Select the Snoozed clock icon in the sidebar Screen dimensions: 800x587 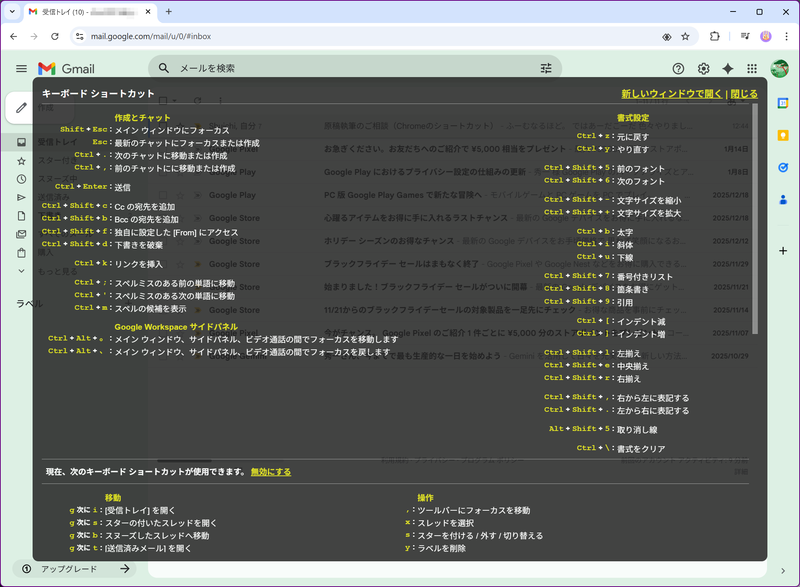pos(20,179)
